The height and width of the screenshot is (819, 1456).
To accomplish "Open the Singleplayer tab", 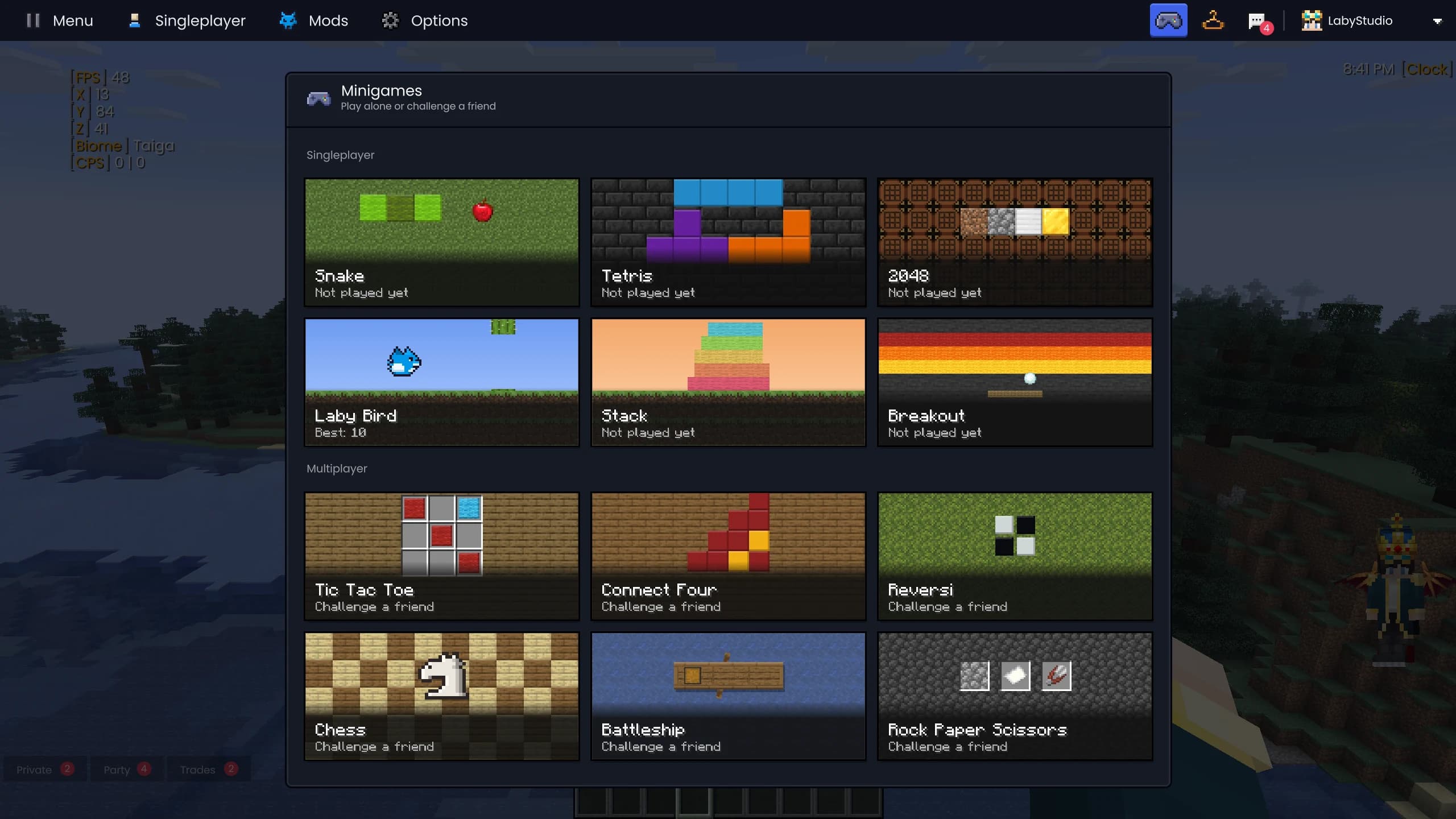I will tap(187, 20).
